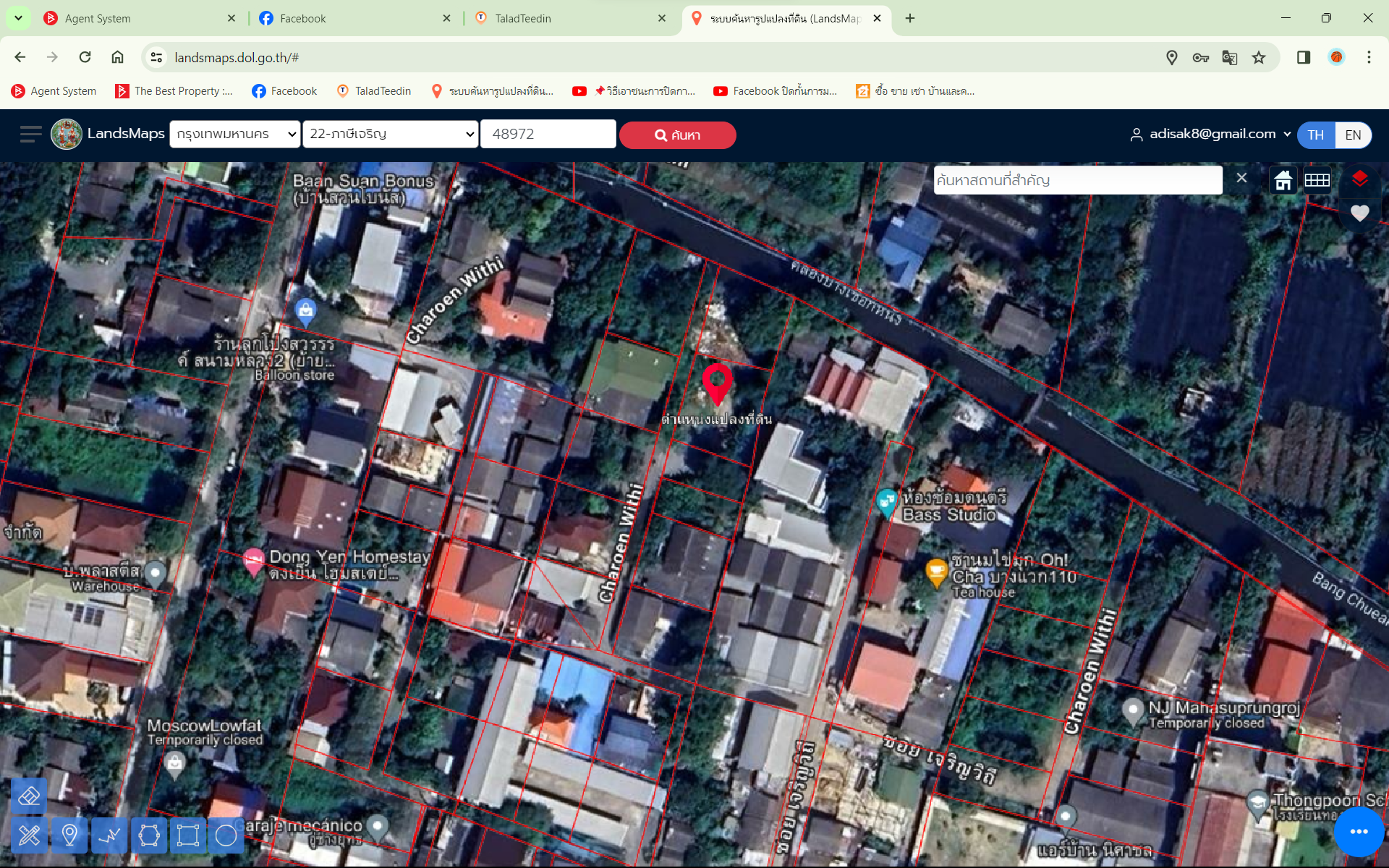Open the Google Translate icon in the address bar
Screen dimensions: 1389x868
(x=1230, y=57)
